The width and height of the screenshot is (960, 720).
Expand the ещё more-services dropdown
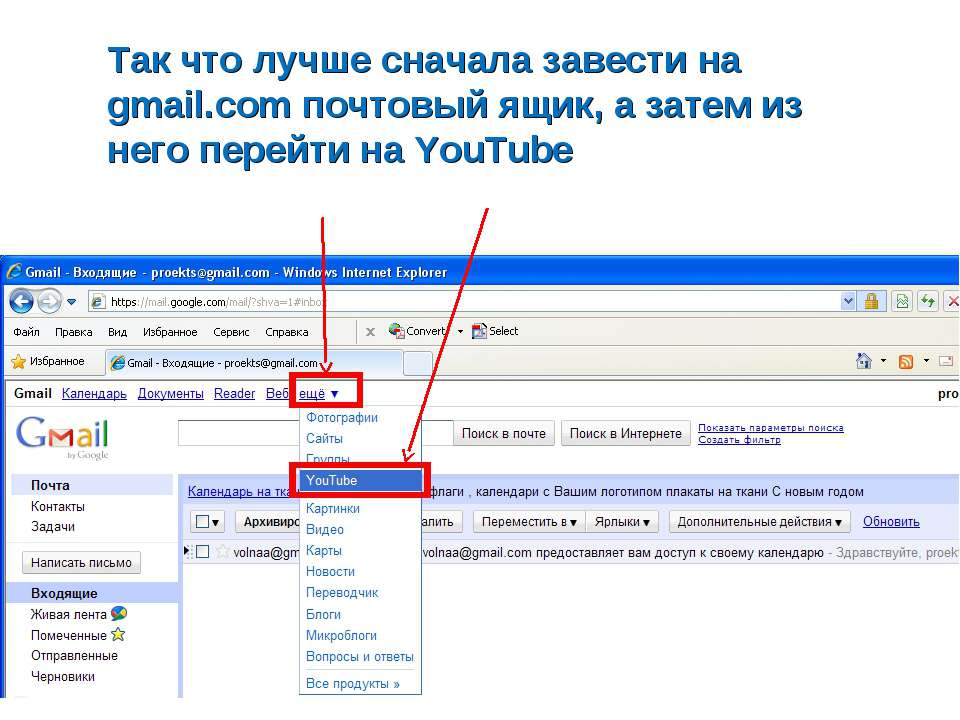click(x=318, y=394)
